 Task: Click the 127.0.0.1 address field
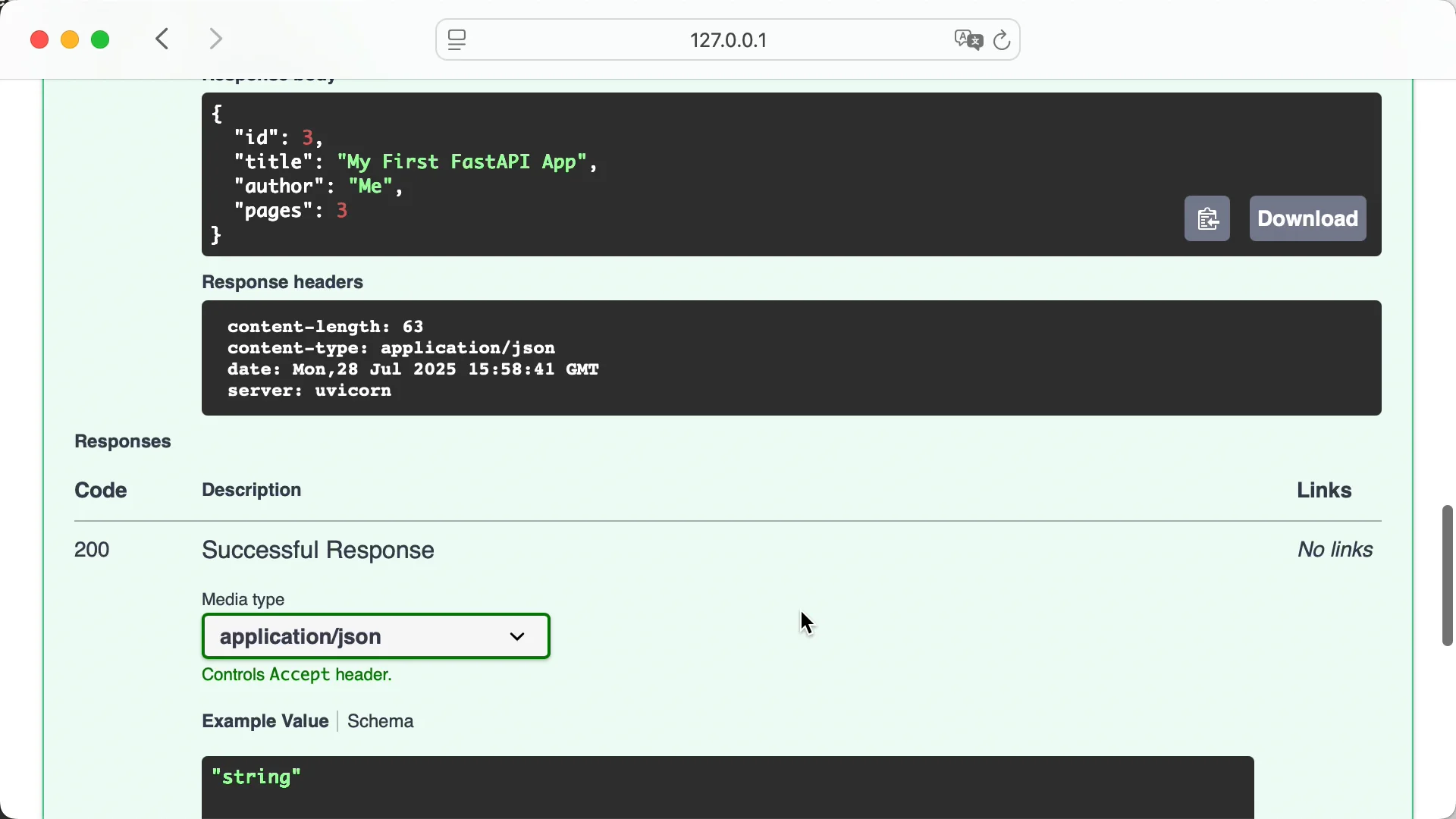tap(728, 40)
